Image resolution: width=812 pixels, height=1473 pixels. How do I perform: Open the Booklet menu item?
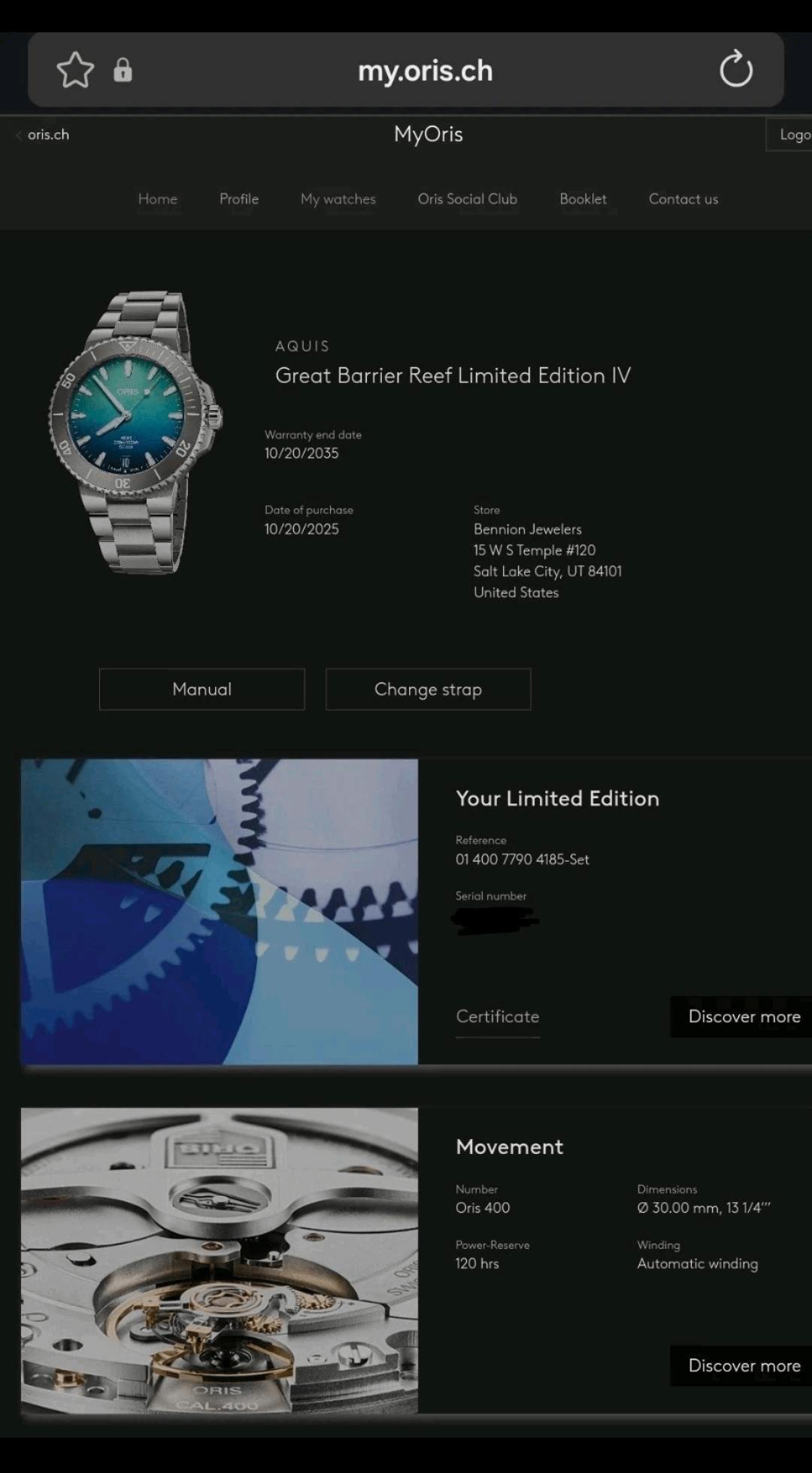tap(583, 199)
